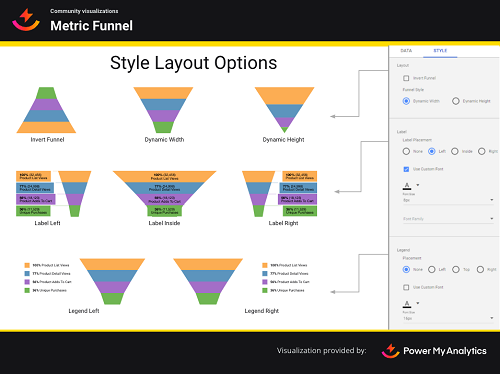Click the Label Inside funnel example
Viewport: 500px width, 374px height.
(165, 193)
